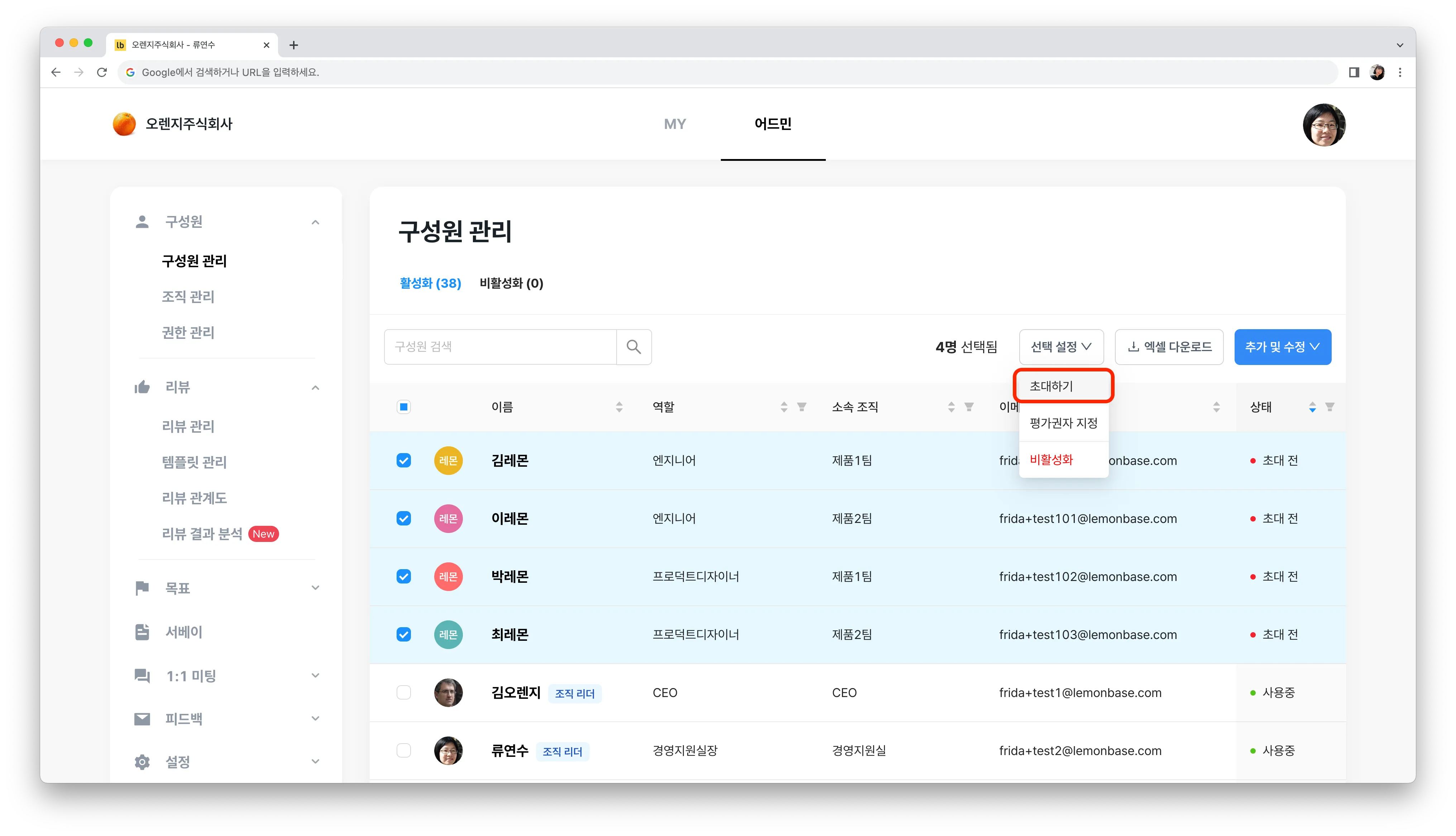Expand the 1:1 미팅 section
The height and width of the screenshot is (836, 1456).
(x=315, y=675)
